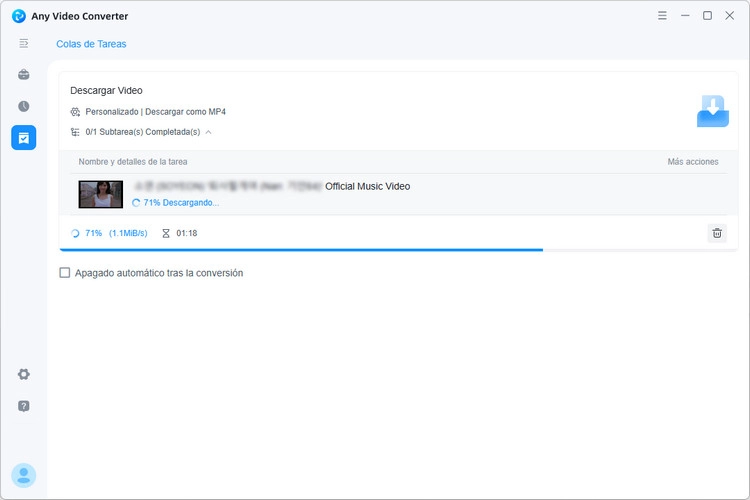Click the Any Video Converter logo

point(19,16)
